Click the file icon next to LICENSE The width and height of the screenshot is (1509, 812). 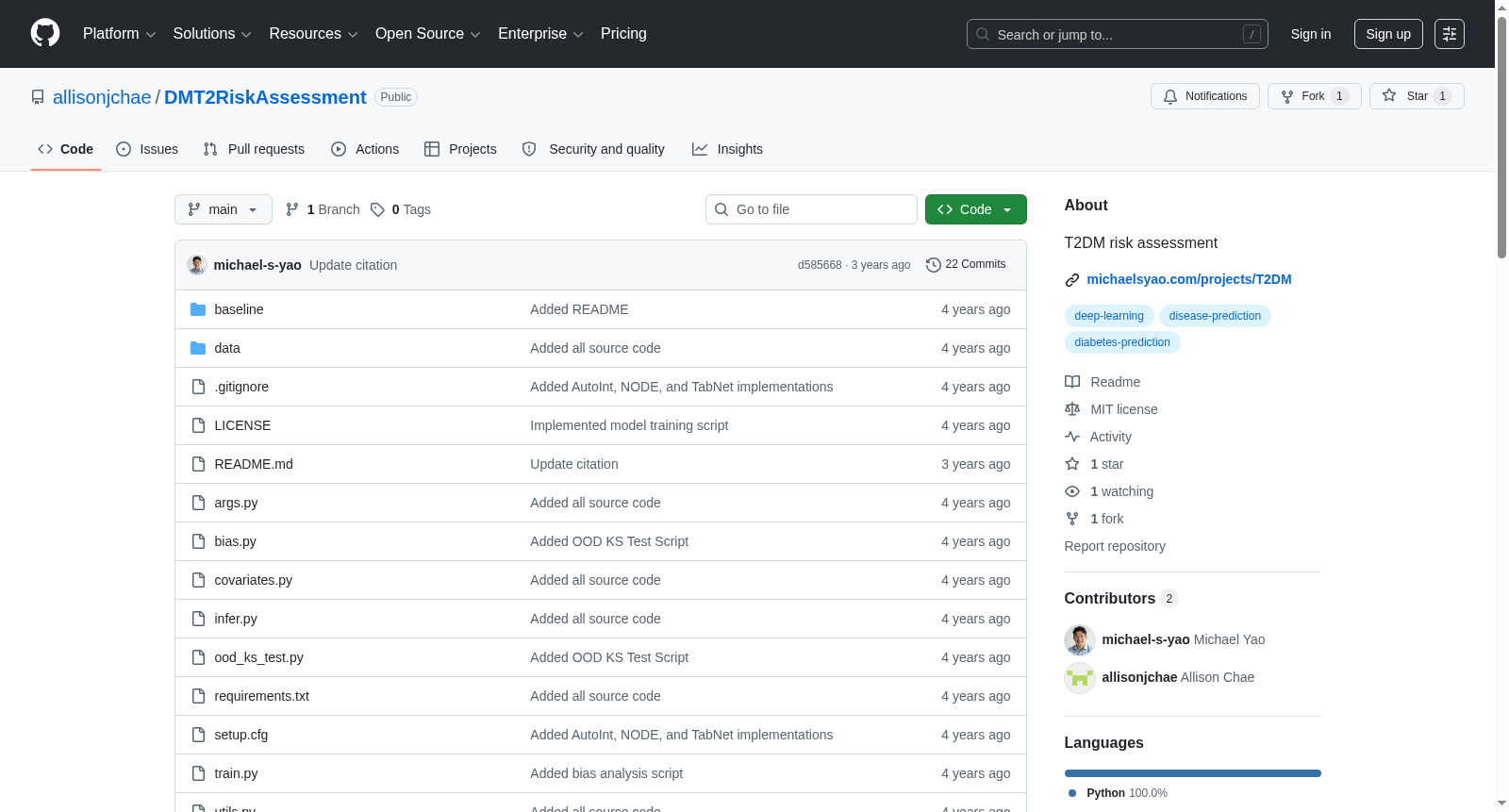coord(198,425)
